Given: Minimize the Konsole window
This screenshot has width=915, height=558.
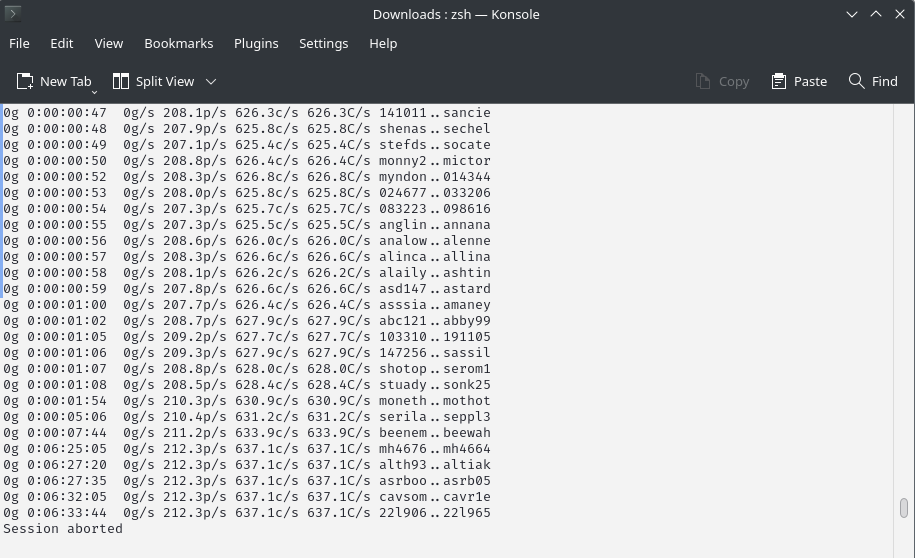Looking at the screenshot, I should coord(852,14).
